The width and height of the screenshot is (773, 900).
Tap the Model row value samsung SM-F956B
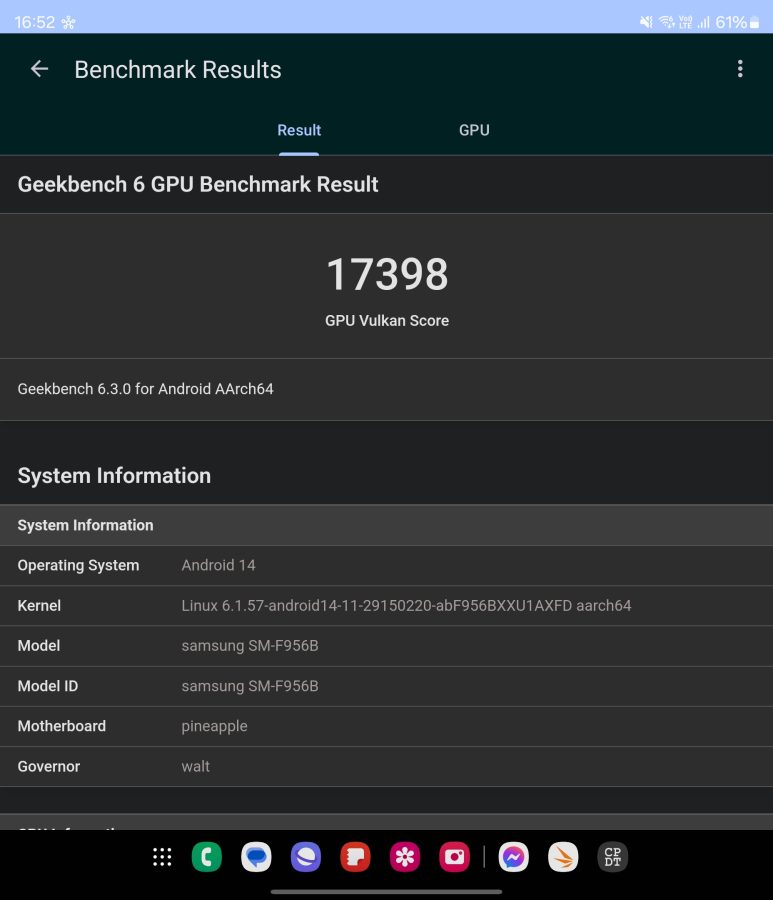[250, 646]
